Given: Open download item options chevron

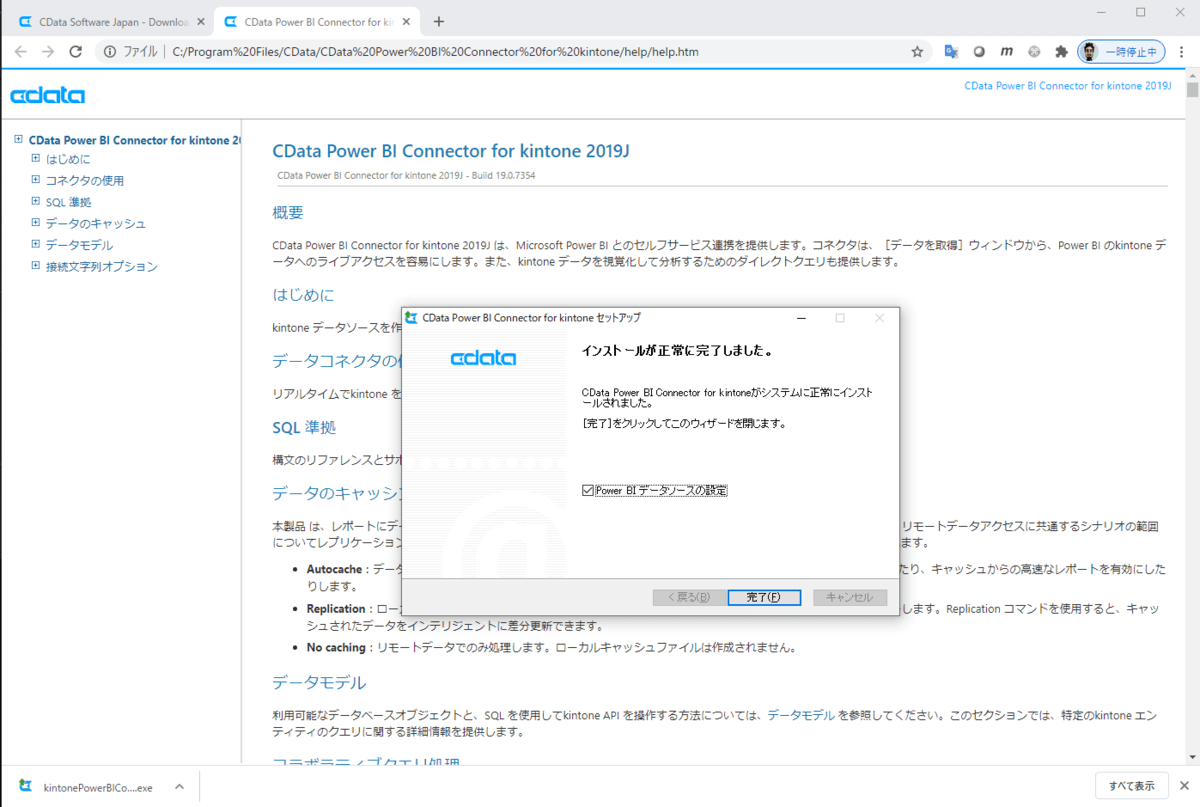Looking at the screenshot, I should 178,786.
